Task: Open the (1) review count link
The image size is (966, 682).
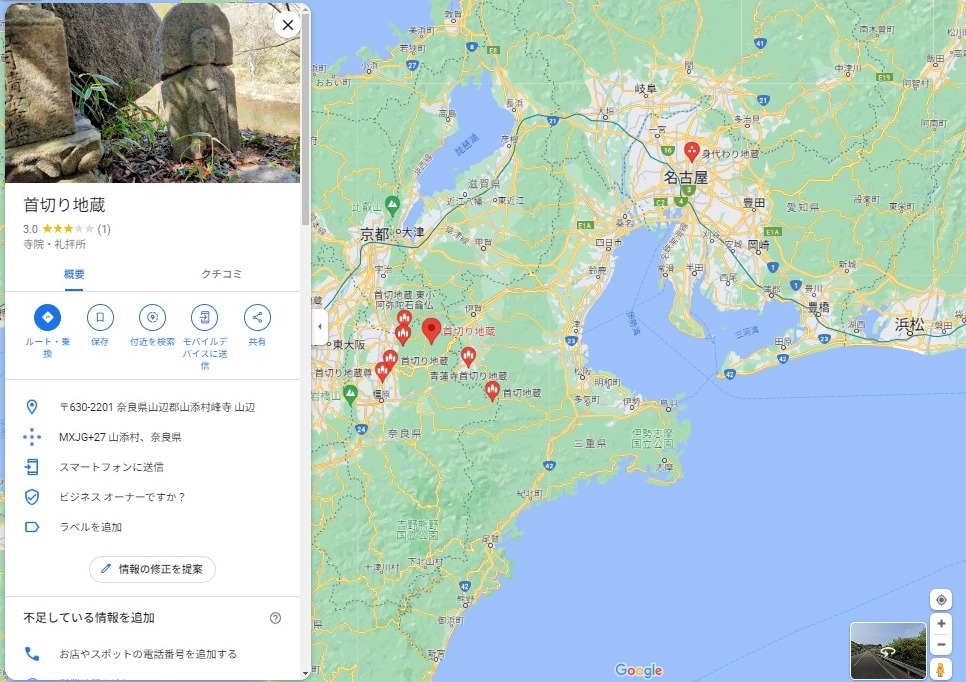Action: (x=104, y=229)
